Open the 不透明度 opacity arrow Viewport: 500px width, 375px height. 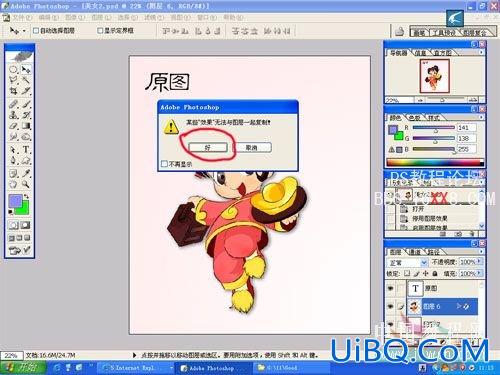(x=479, y=262)
